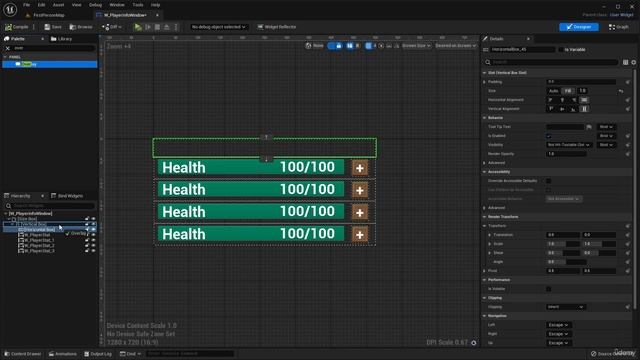640x360 pixels.
Task: Save the widget blueprint
Action: (x=53, y=27)
